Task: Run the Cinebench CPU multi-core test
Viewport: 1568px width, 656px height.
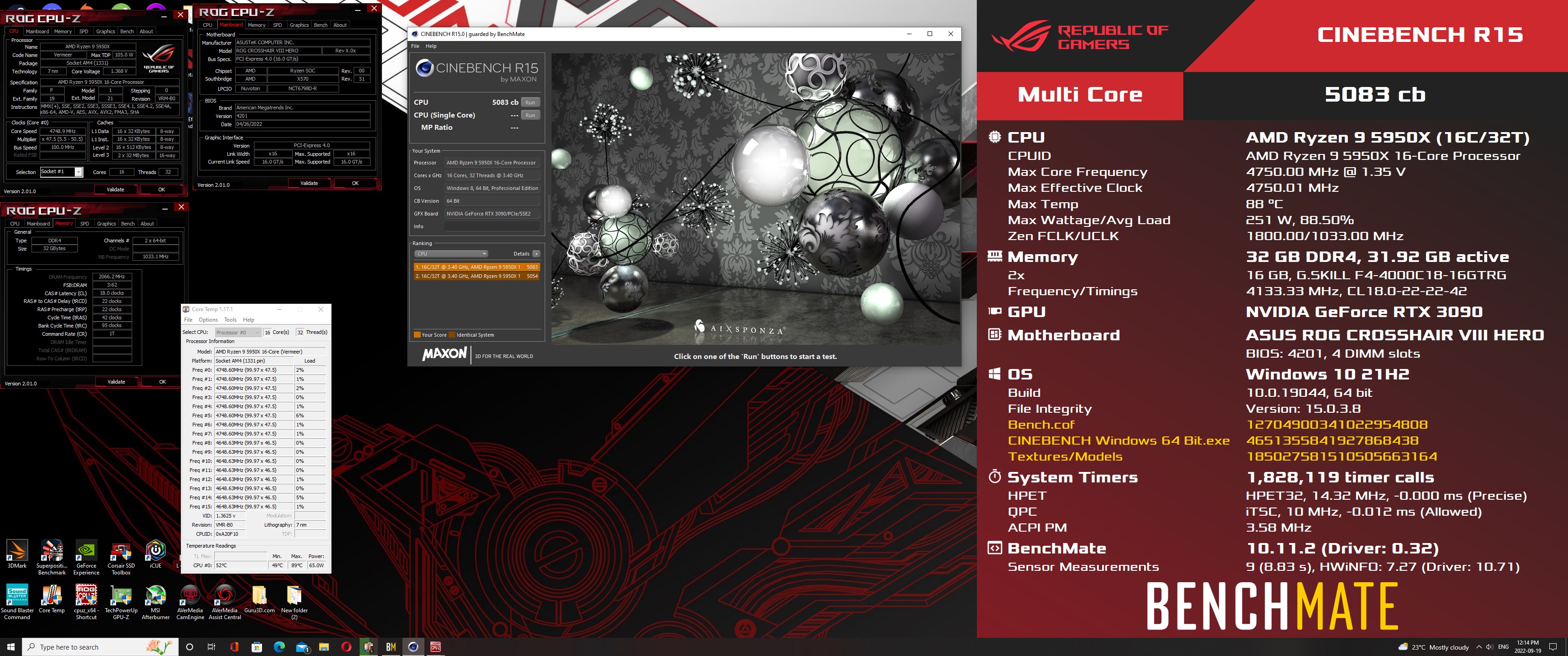Action: [530, 102]
